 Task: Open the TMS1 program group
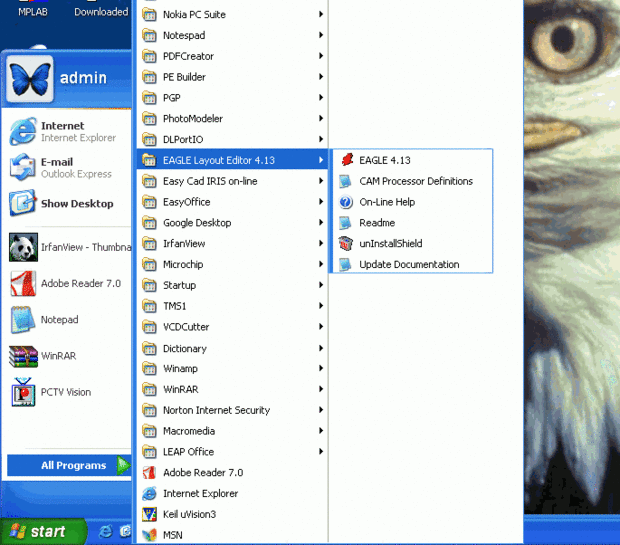pyautogui.click(x=232, y=306)
